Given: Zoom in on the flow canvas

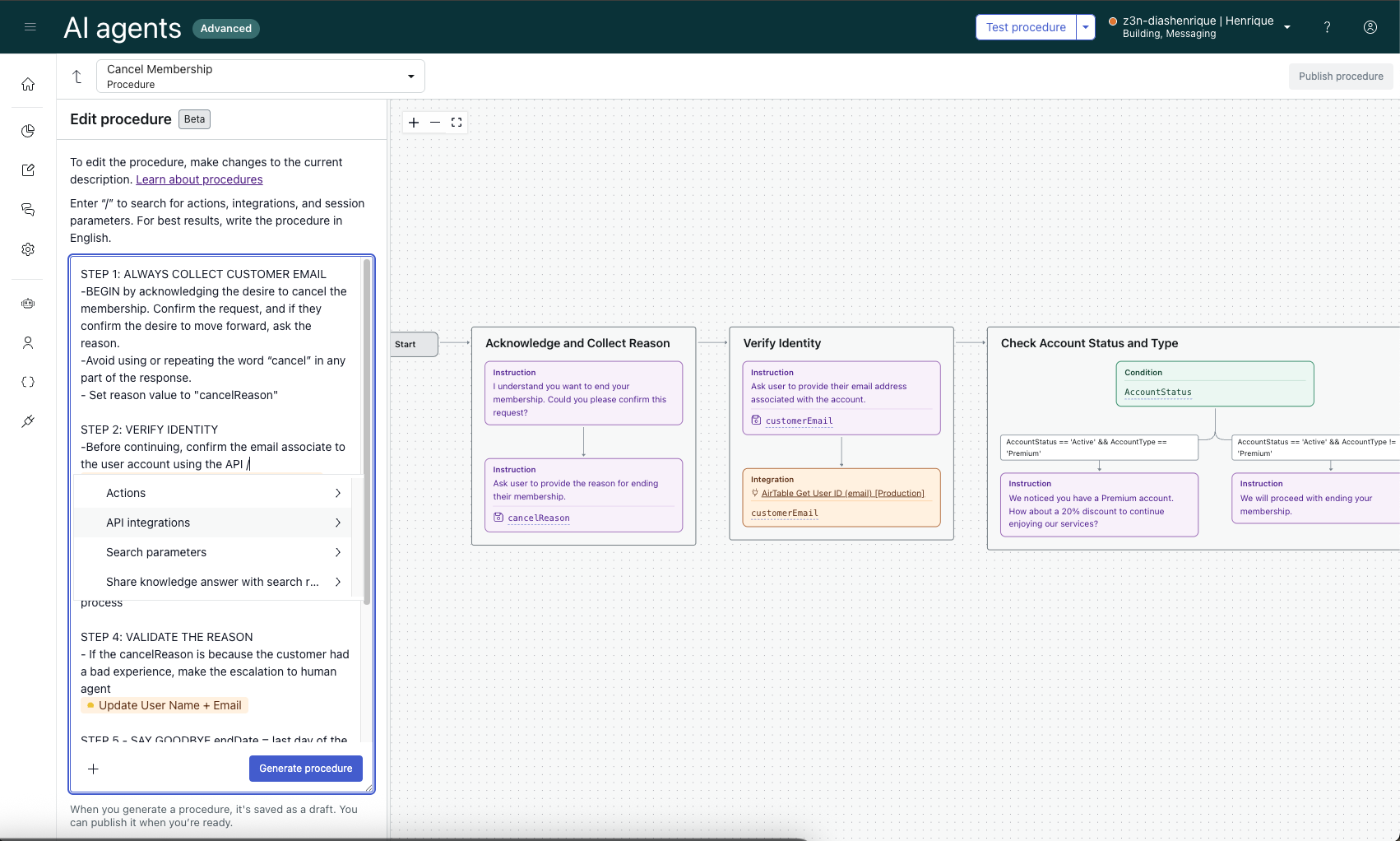Looking at the screenshot, I should click(x=414, y=123).
